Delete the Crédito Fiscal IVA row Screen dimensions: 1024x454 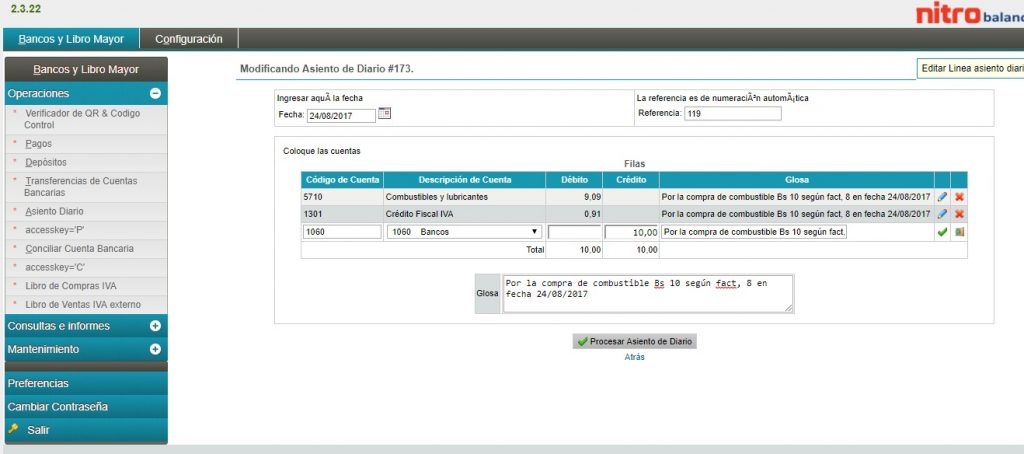coord(960,214)
